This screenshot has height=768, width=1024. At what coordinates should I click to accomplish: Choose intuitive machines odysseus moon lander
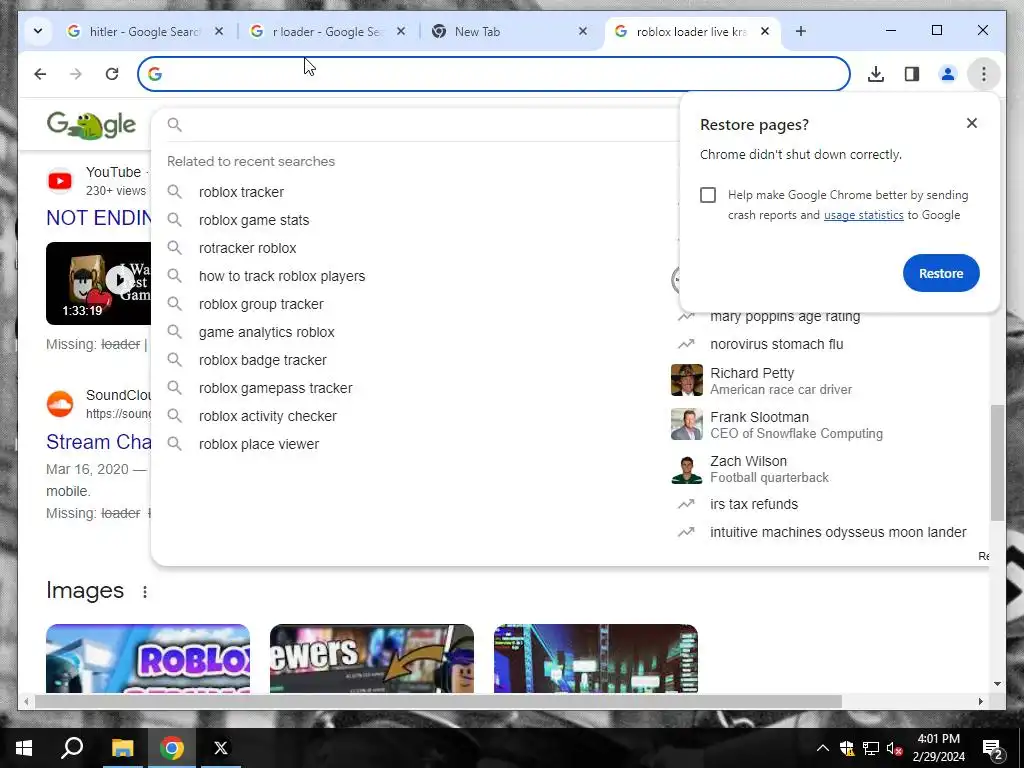838,532
